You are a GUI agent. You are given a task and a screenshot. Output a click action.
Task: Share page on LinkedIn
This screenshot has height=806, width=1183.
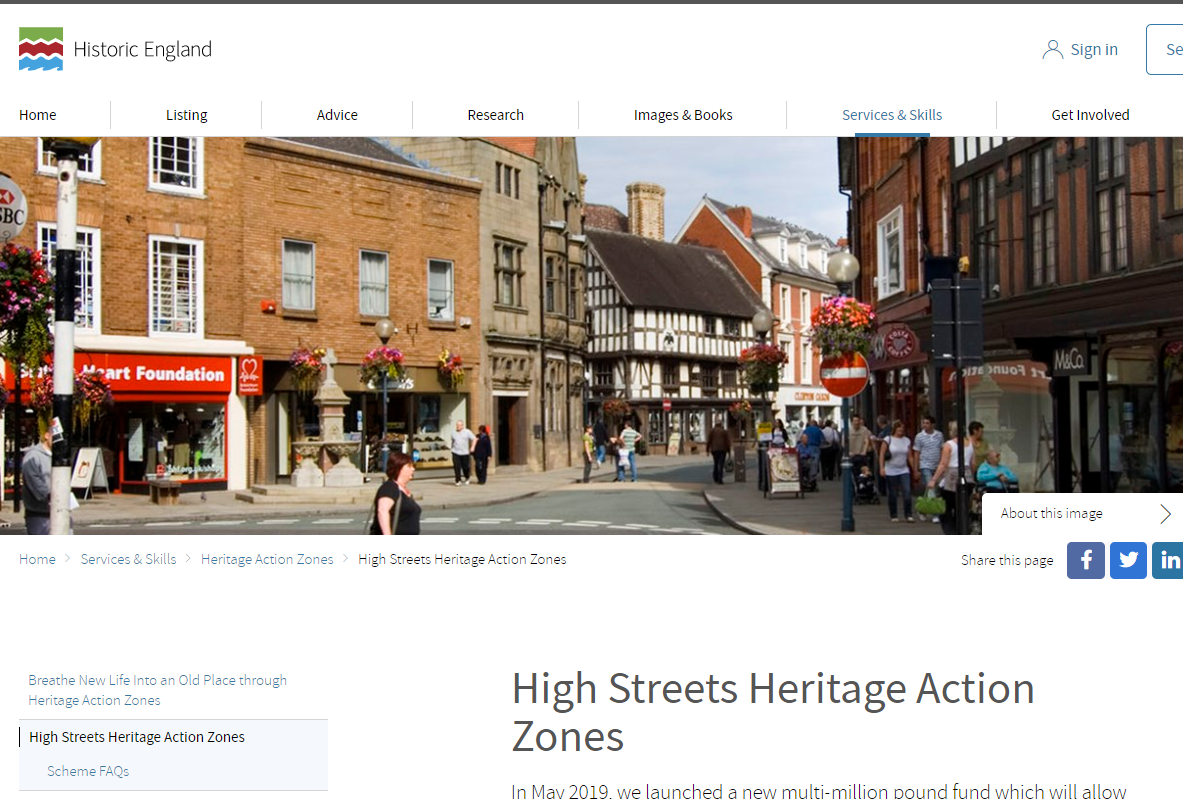1168,560
